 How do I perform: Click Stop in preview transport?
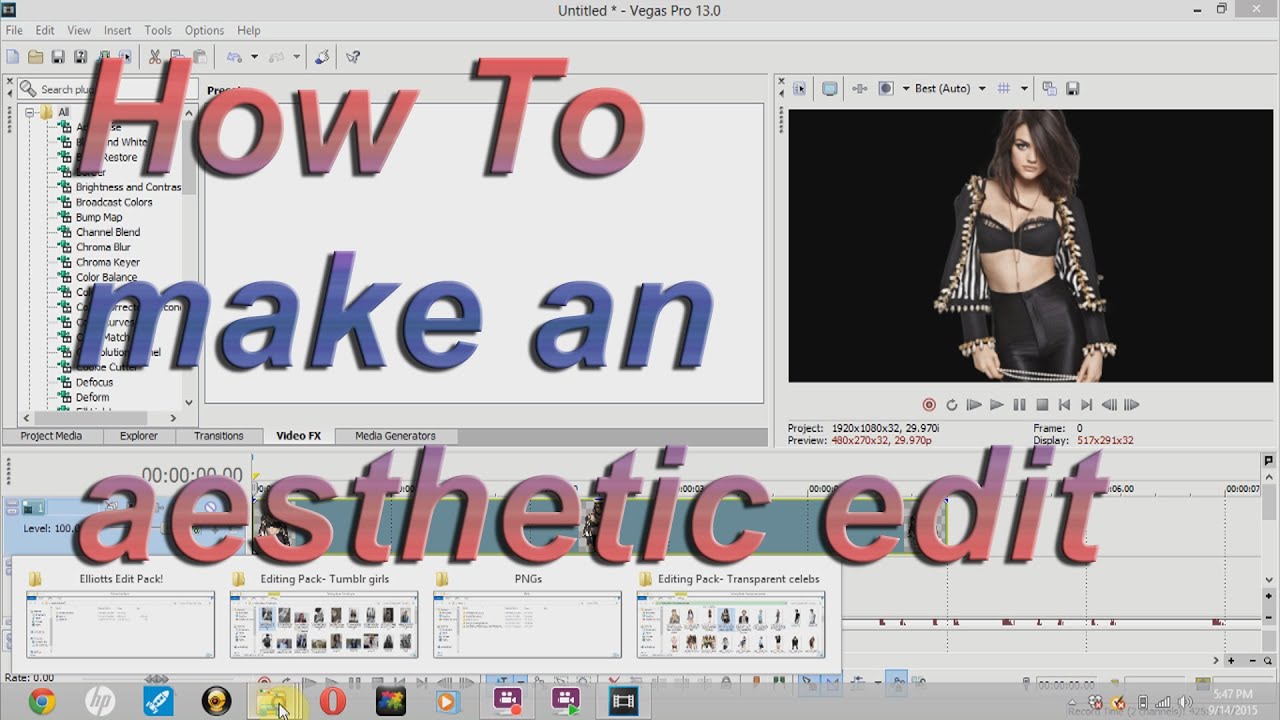click(1041, 405)
